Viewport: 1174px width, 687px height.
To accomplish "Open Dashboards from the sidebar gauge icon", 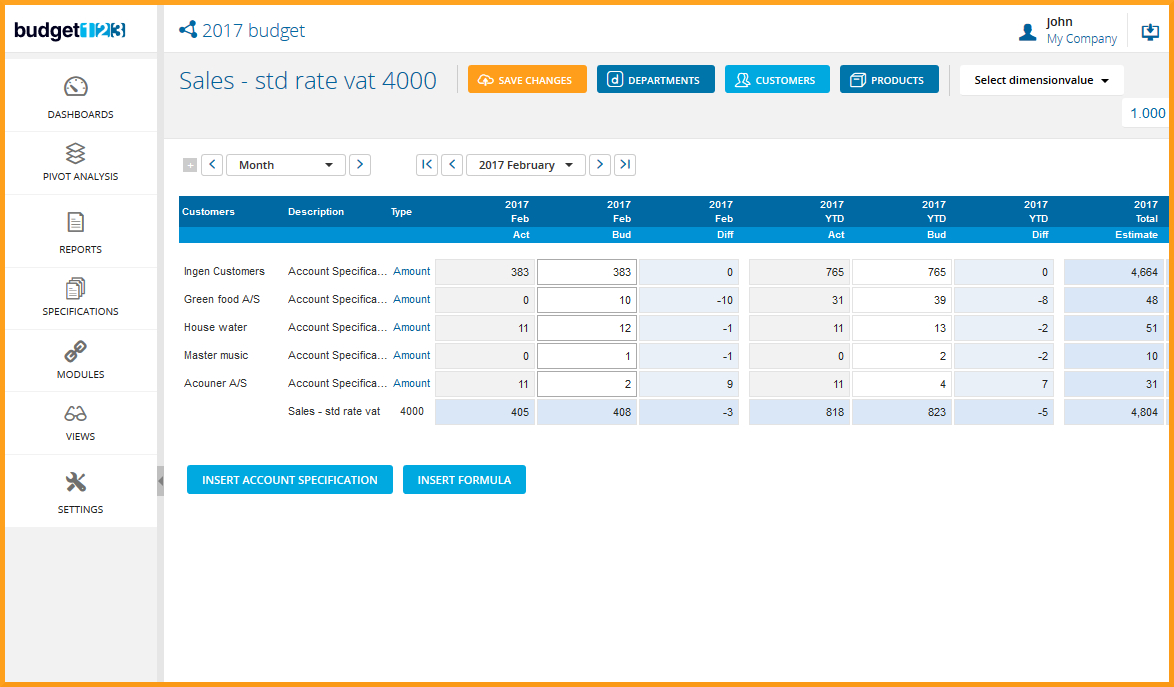I will (x=76, y=87).
